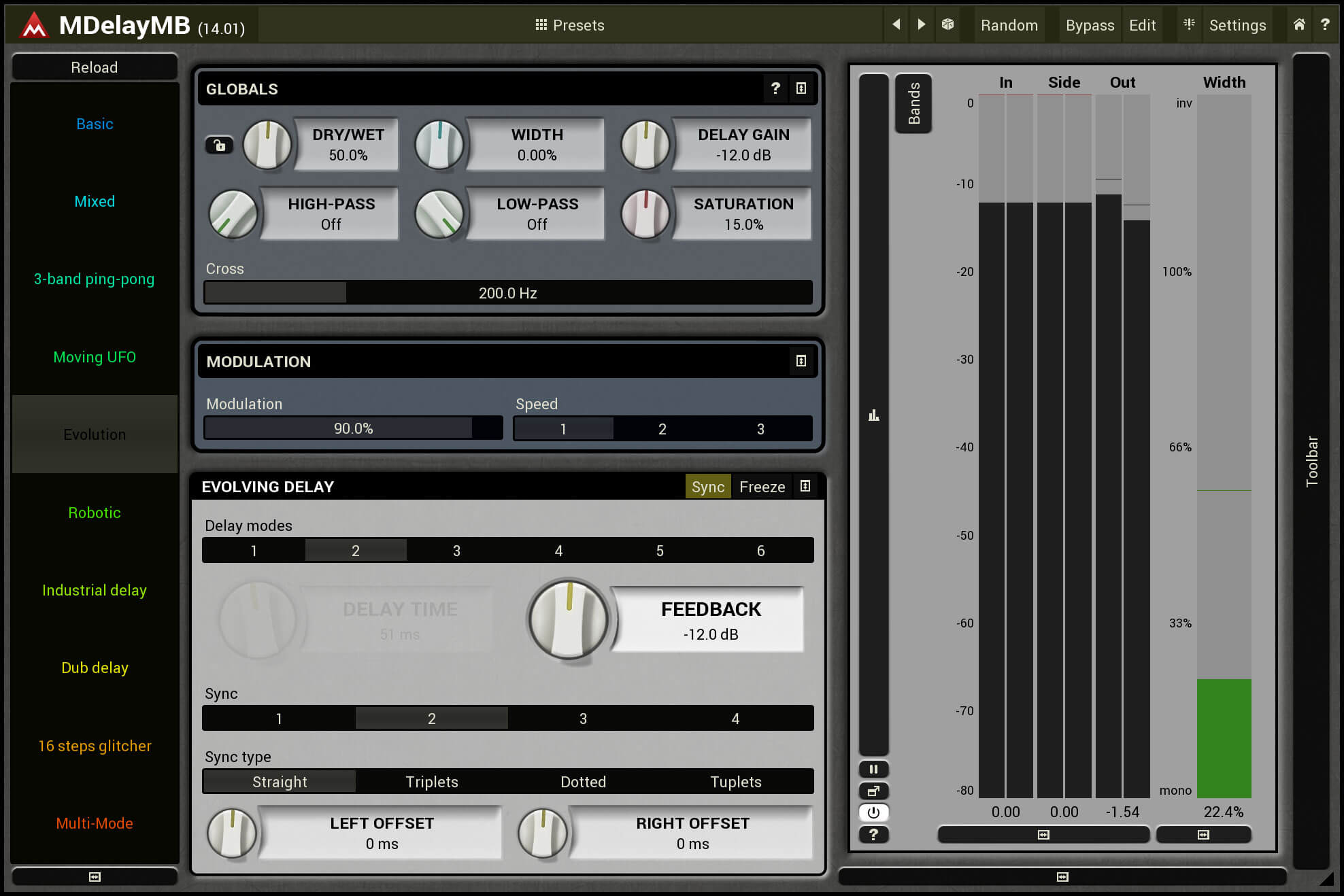Click the High-Pass knob
The image size is (1344, 896).
click(x=233, y=214)
